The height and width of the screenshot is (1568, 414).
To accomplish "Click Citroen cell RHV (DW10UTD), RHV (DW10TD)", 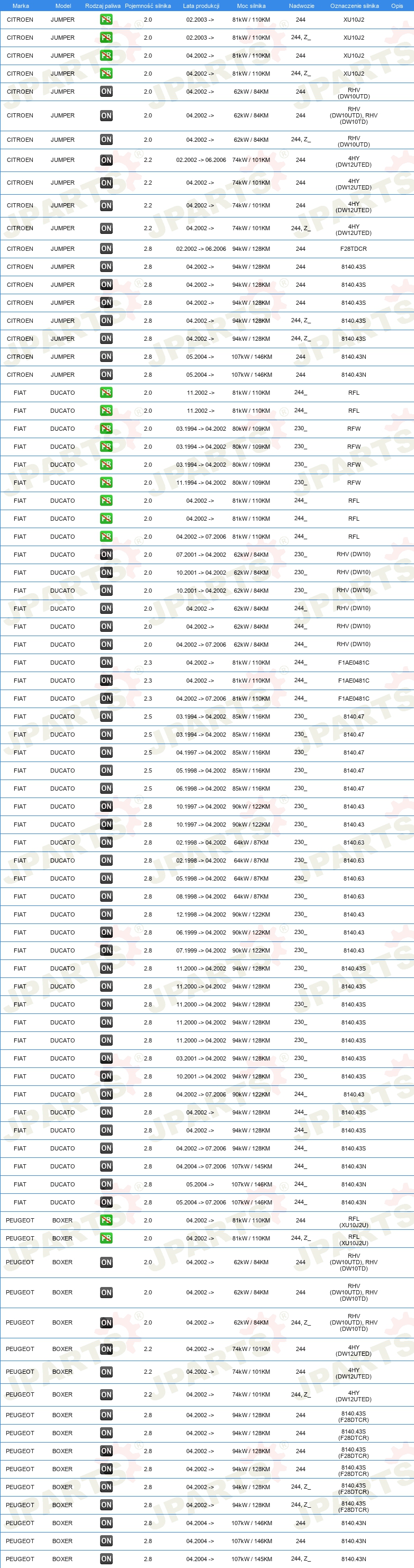I will (x=354, y=115).
